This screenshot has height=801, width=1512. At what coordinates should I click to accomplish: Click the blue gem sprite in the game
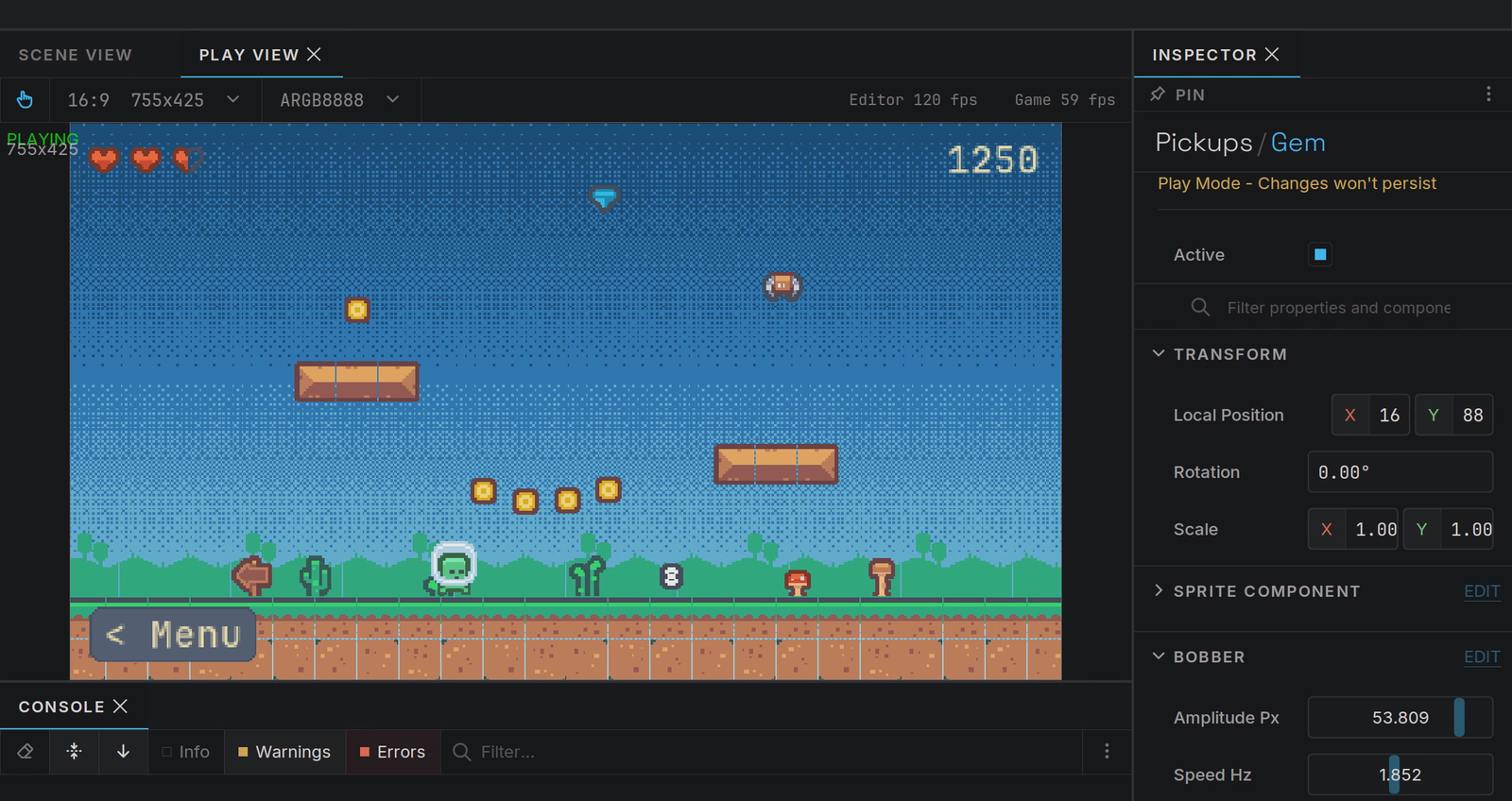tap(604, 197)
